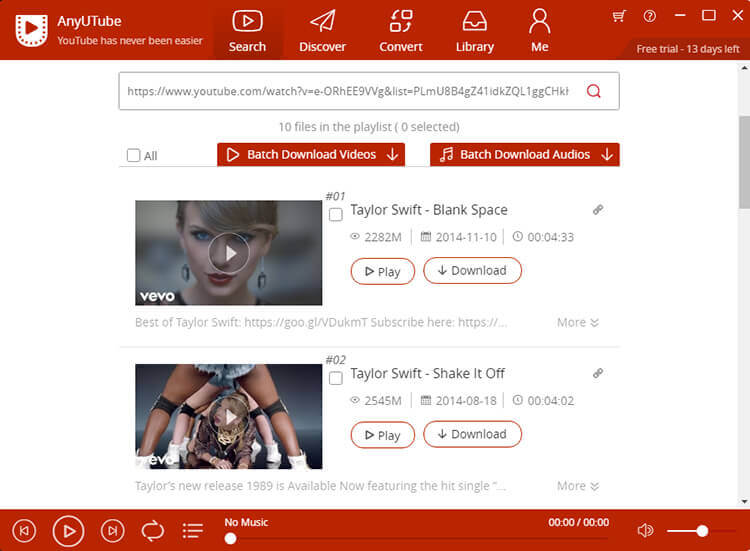Viewport: 750px width, 551px height.
Task: Play the Shake It Off video
Action: tap(383, 435)
